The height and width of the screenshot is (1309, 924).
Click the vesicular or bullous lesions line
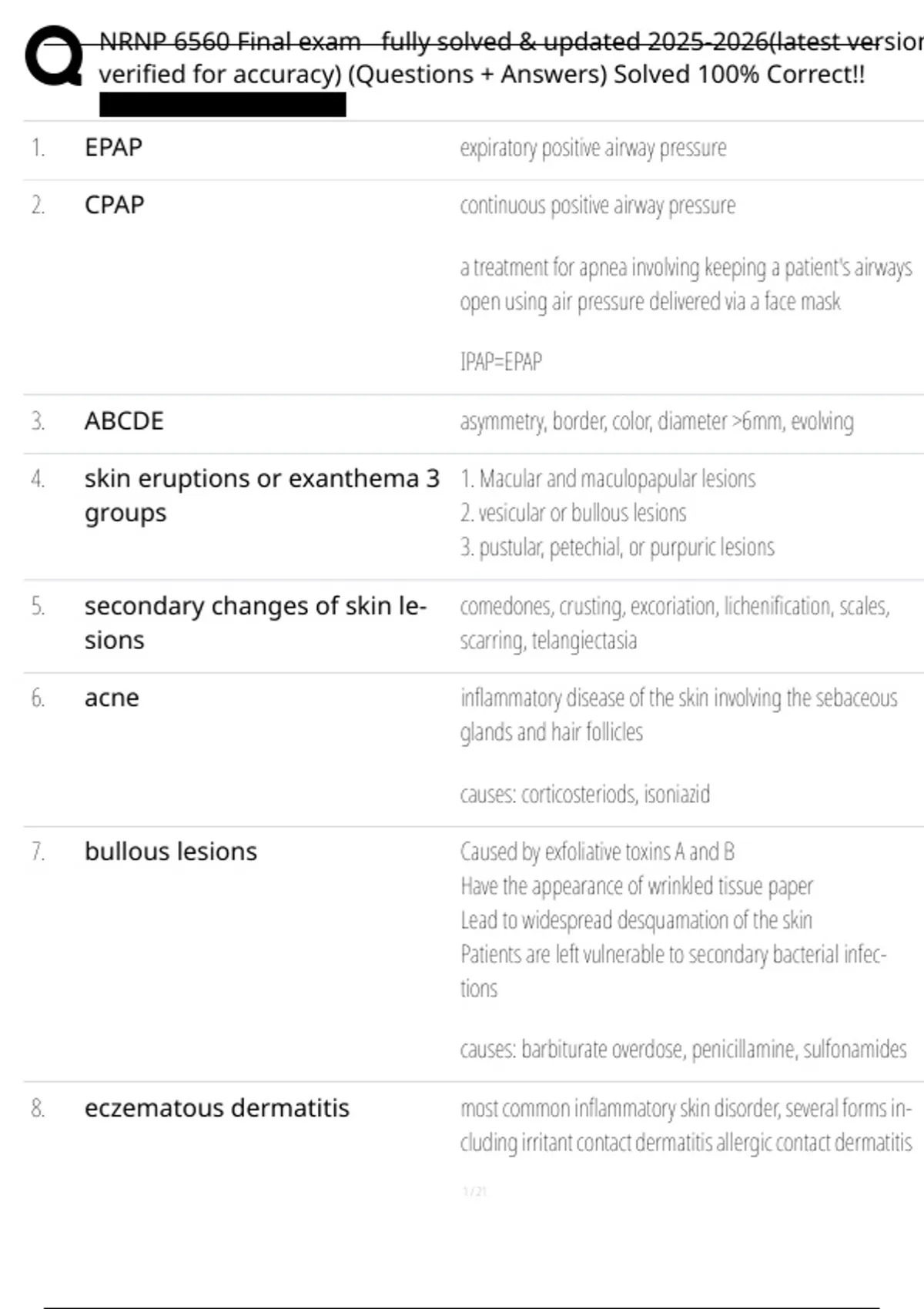(574, 513)
